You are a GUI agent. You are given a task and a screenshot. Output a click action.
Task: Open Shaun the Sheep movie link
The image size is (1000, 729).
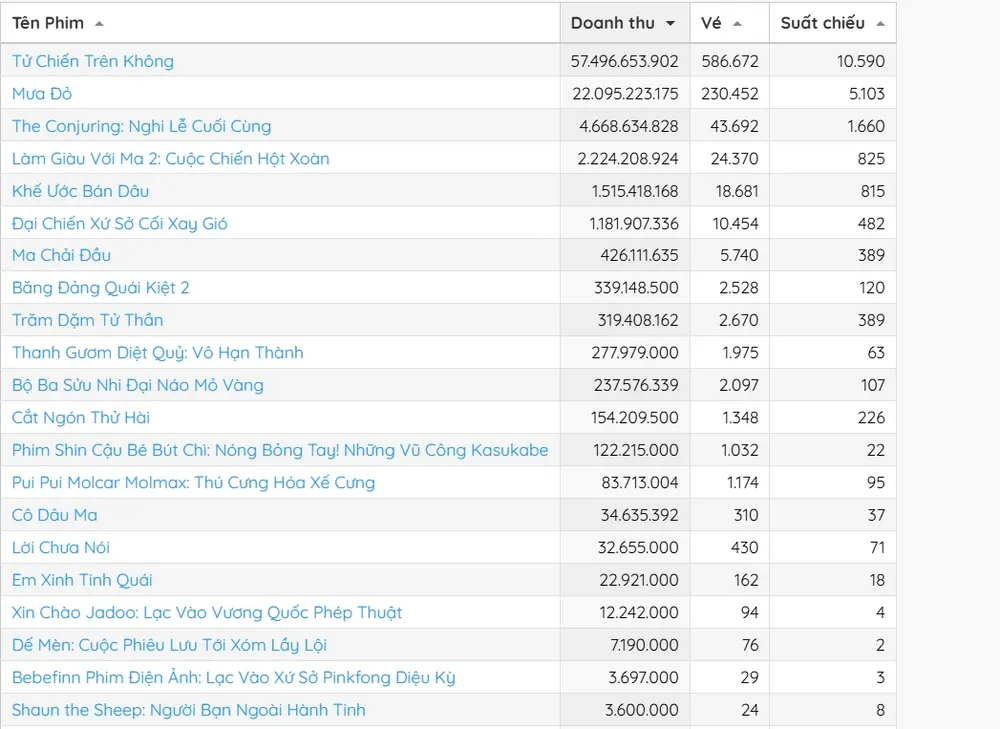click(x=188, y=710)
